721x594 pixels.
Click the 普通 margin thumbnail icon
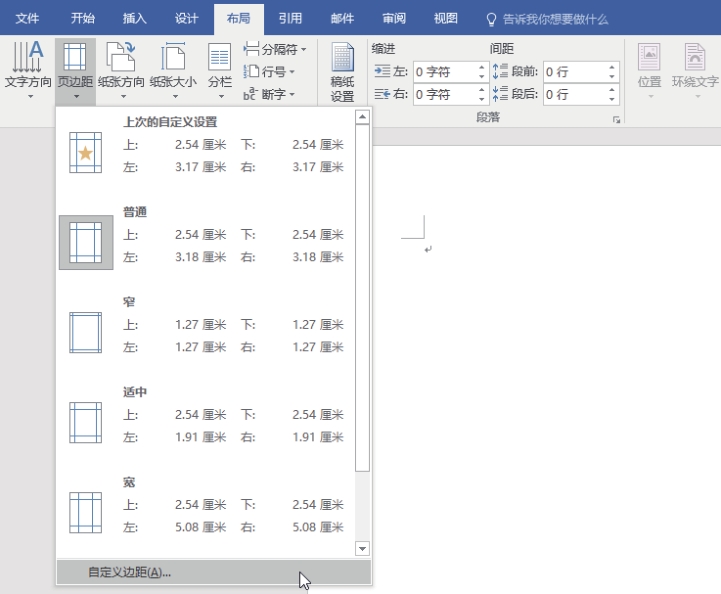pos(86,242)
